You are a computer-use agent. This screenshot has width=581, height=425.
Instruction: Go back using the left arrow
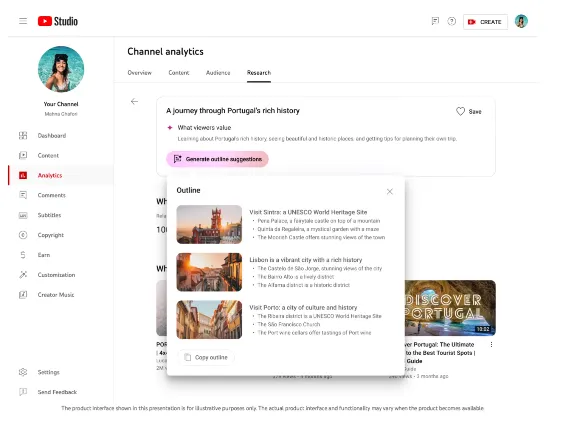coord(135,101)
